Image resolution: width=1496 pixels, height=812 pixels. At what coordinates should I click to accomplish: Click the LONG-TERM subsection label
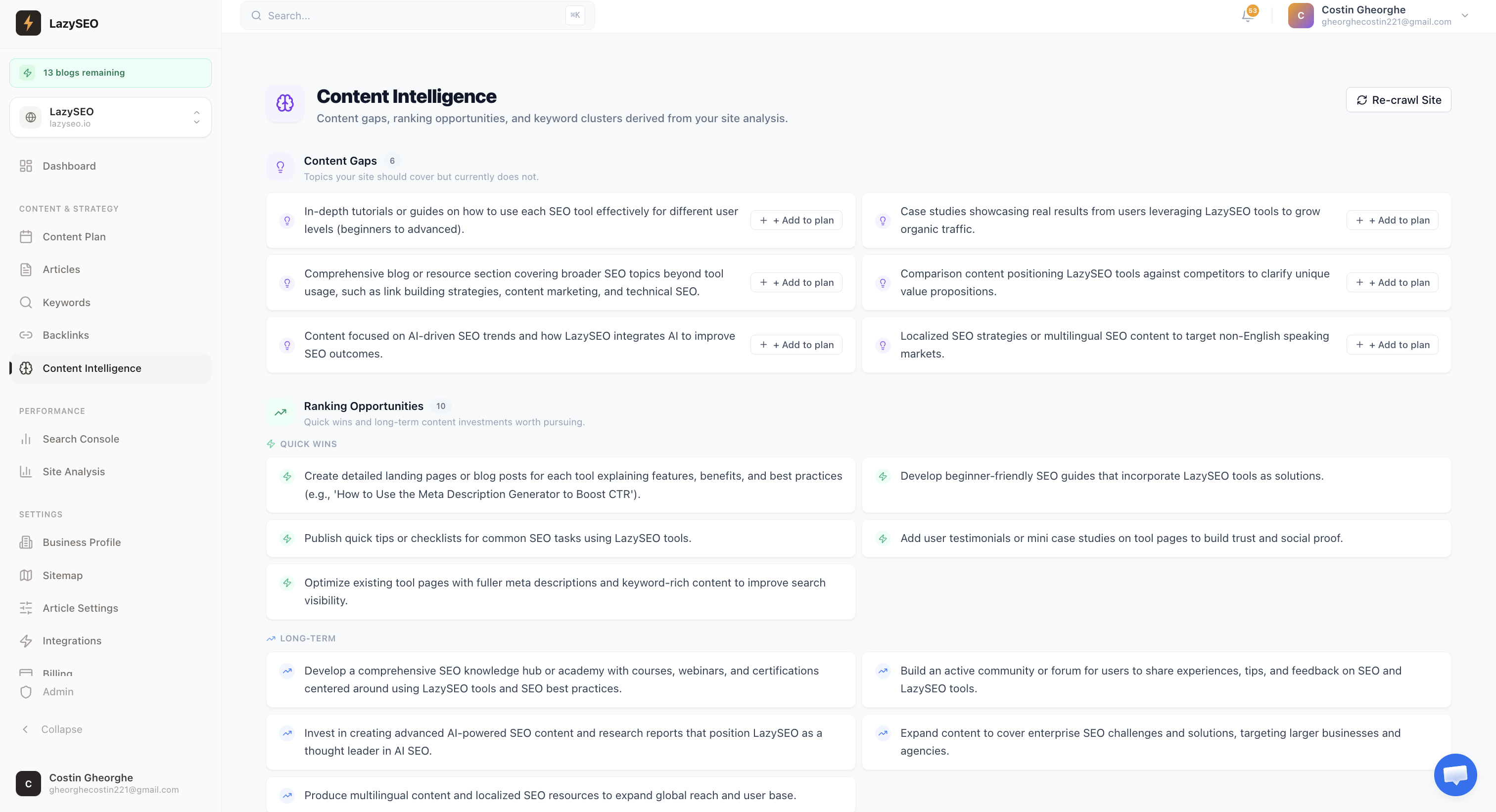(x=307, y=638)
